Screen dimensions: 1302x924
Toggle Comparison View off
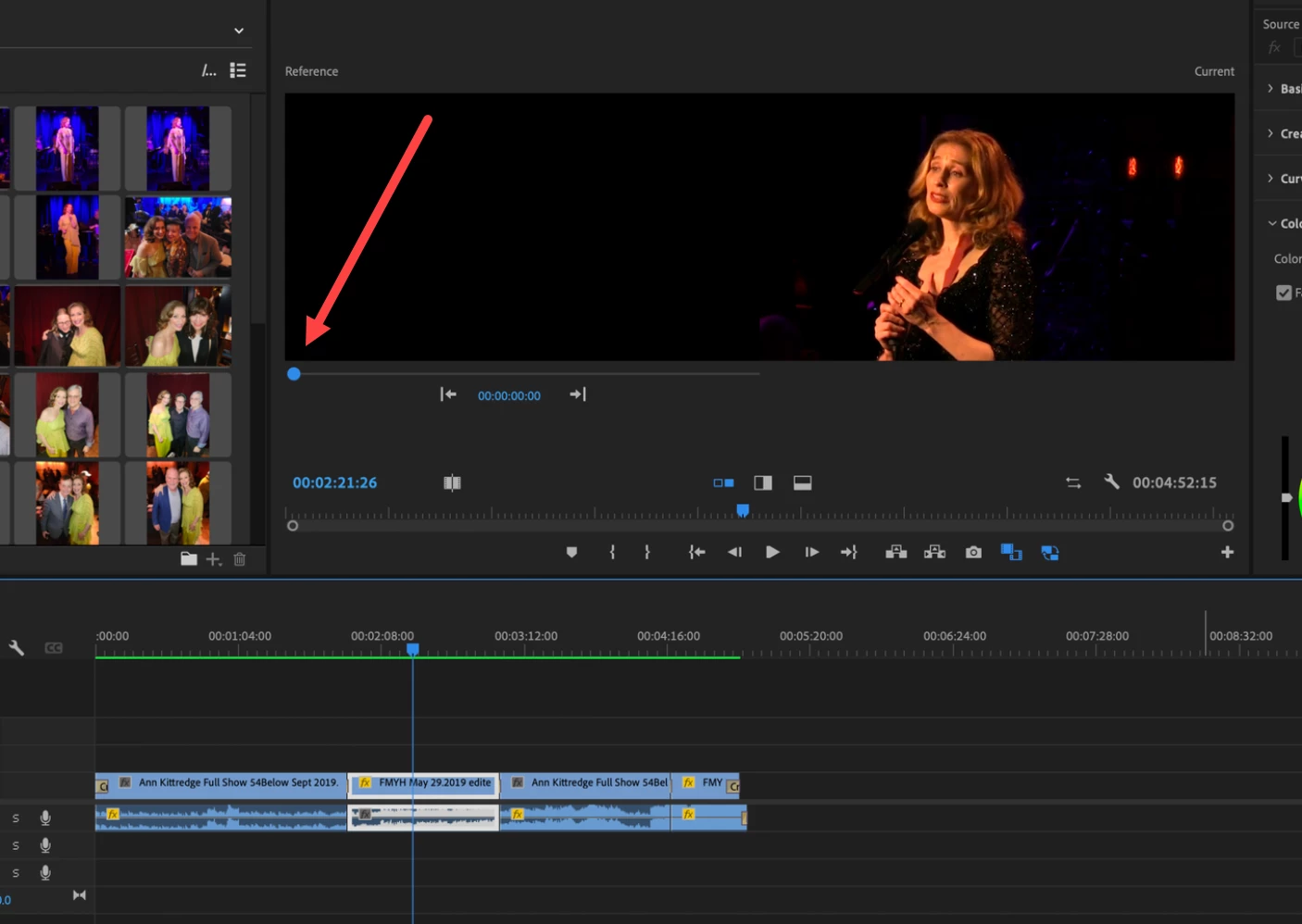tap(1011, 552)
